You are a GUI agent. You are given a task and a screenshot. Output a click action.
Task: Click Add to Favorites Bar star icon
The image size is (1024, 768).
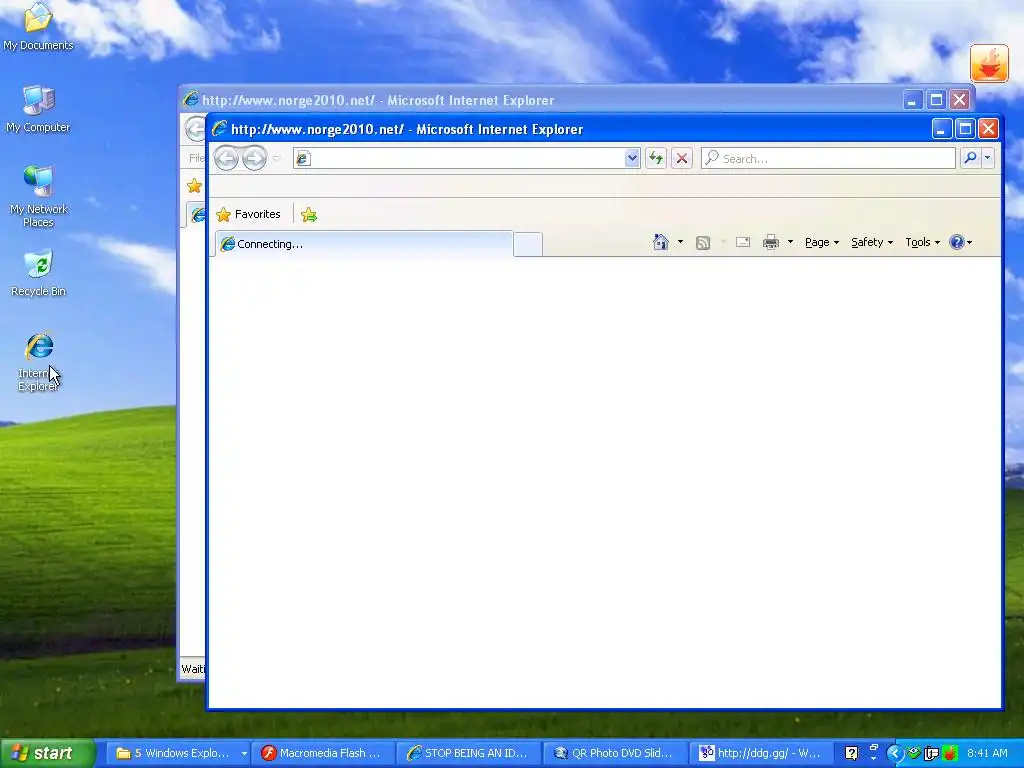[x=309, y=214]
